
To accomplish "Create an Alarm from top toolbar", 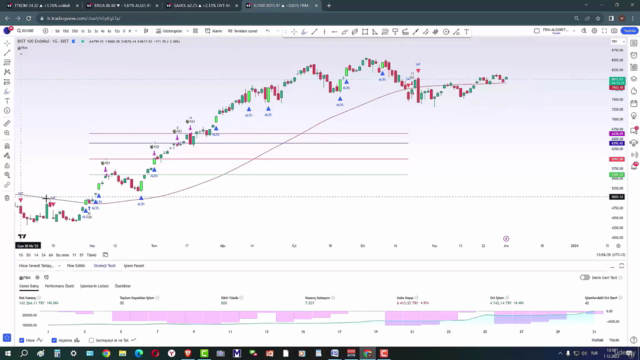I will point(213,31).
